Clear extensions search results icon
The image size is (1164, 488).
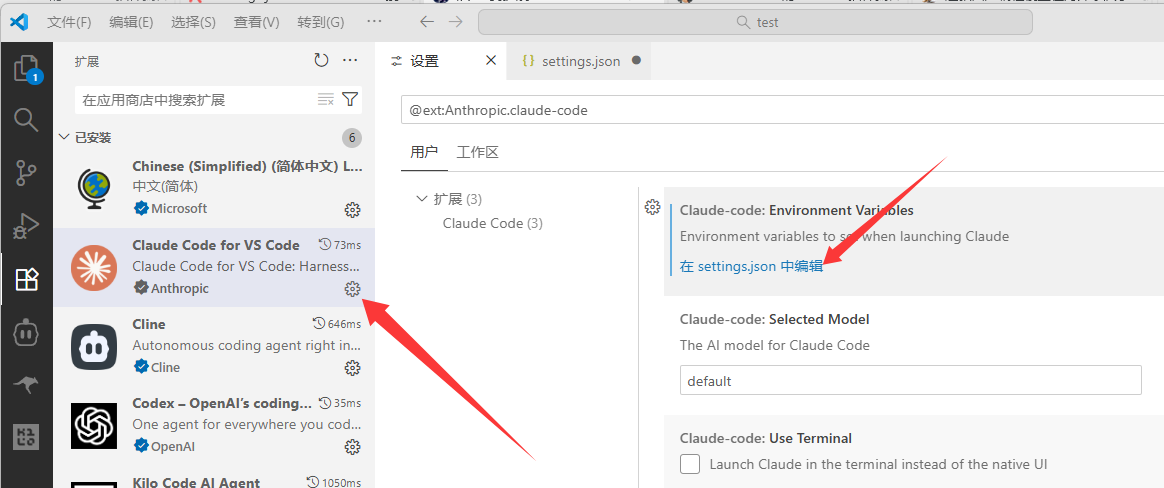(325, 100)
